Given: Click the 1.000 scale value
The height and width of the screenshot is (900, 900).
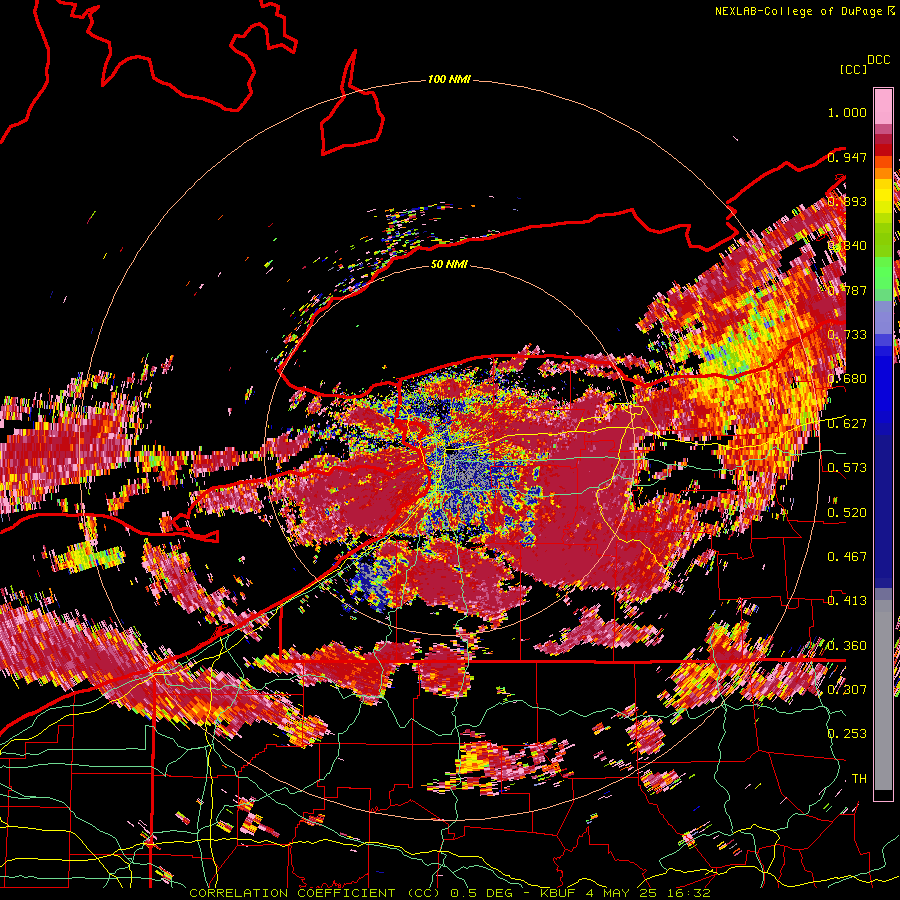Looking at the screenshot, I should pos(847,112).
